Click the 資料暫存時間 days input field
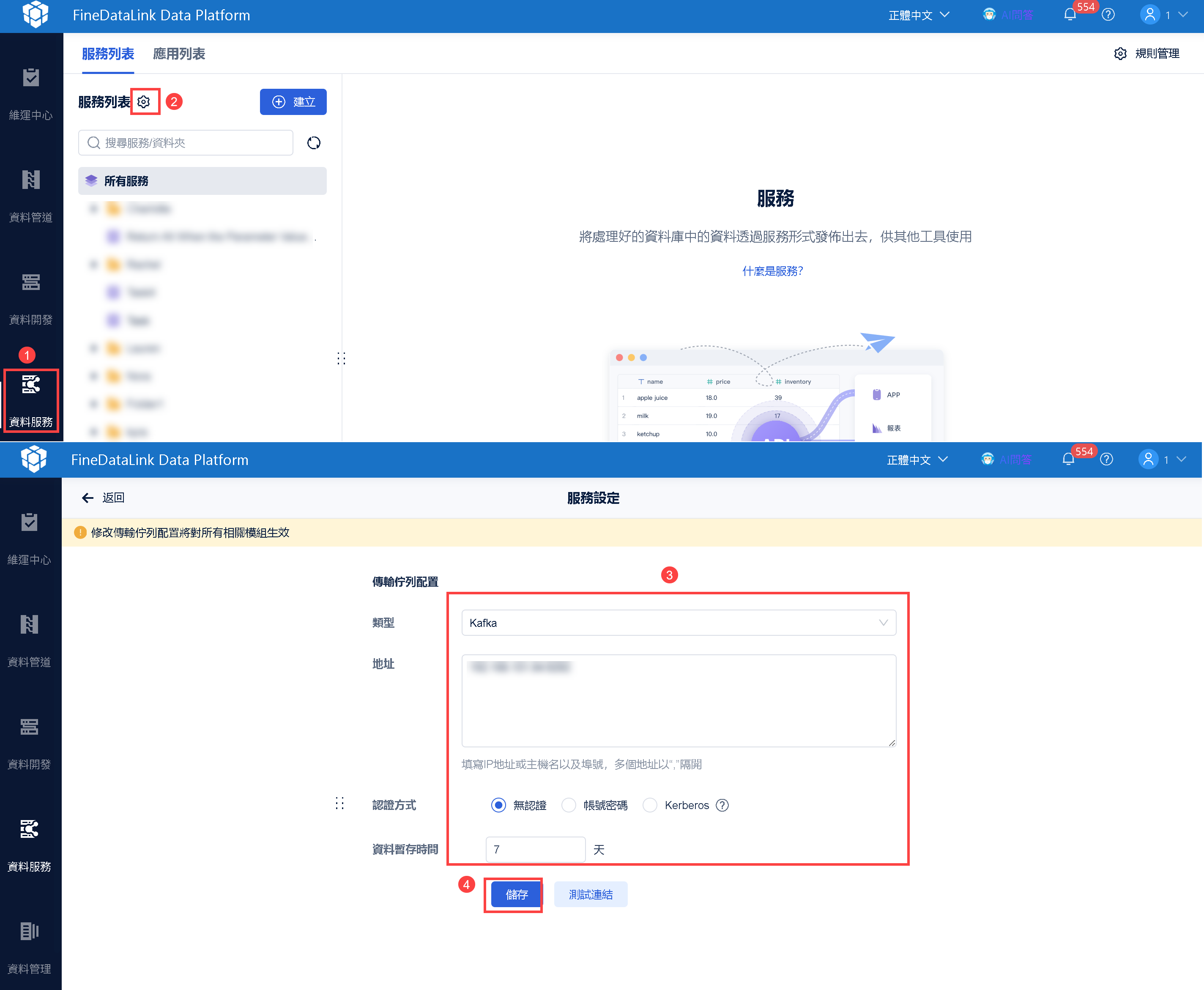The height and width of the screenshot is (990, 1204). pos(536,849)
